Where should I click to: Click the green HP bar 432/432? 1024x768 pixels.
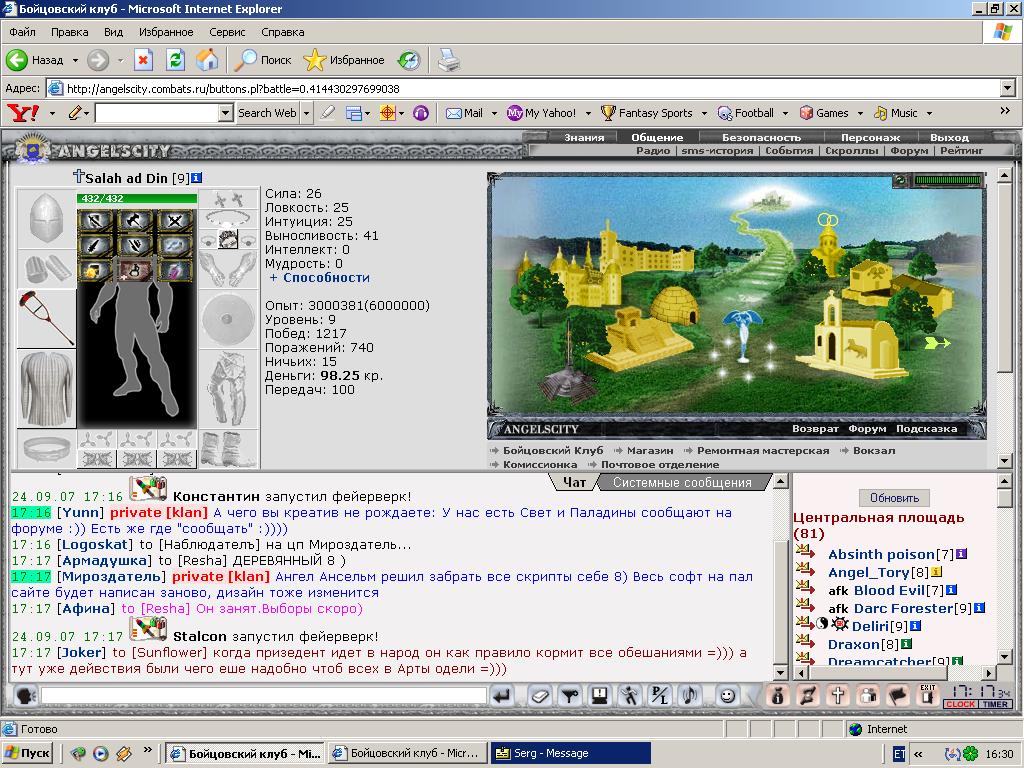(136, 199)
